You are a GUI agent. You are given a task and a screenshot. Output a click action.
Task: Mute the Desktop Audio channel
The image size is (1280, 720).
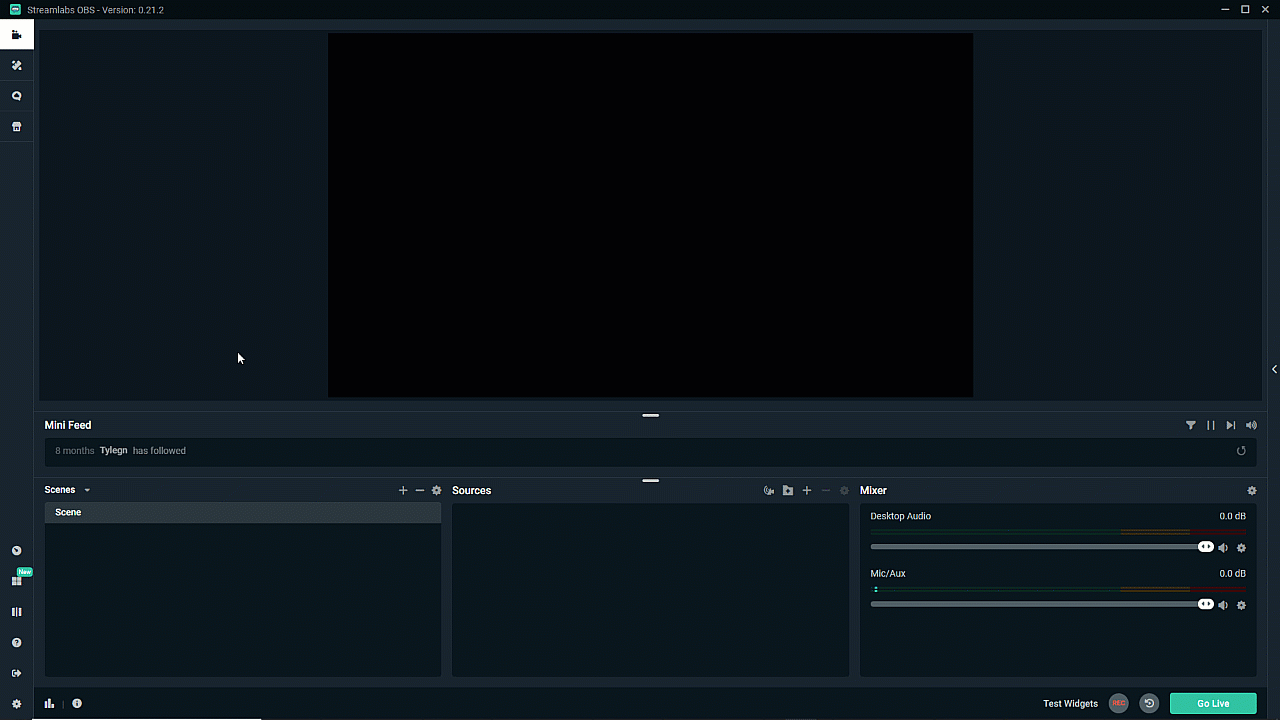(x=1223, y=548)
